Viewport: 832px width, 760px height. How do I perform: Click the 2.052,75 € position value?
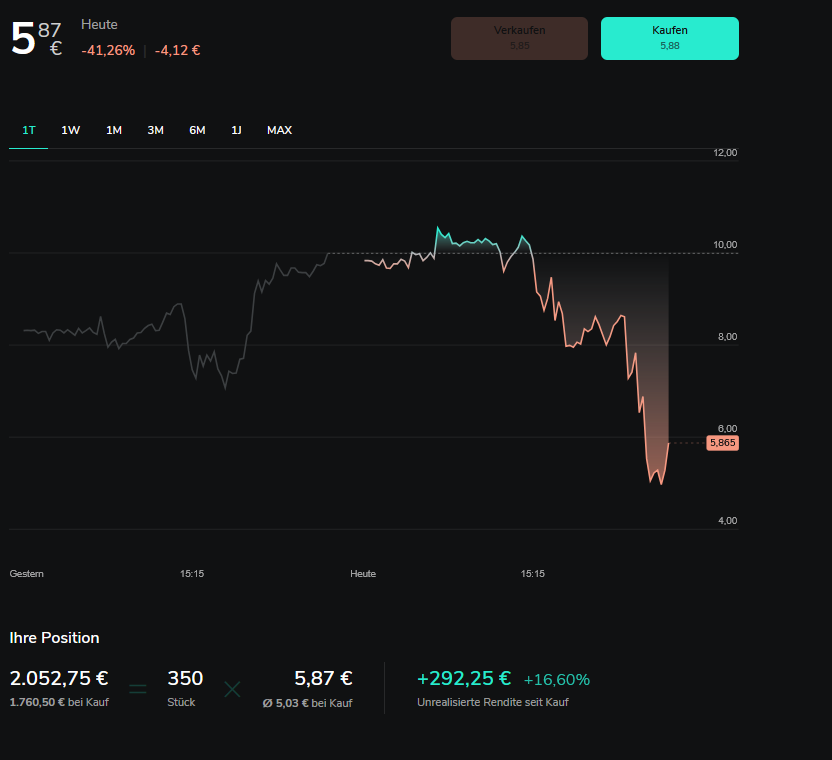[59, 678]
